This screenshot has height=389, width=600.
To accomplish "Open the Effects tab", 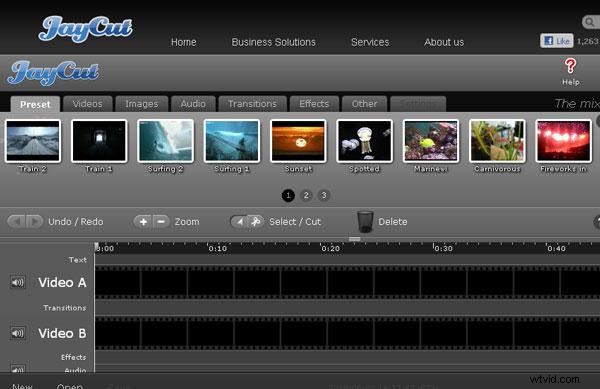I will [x=314, y=104].
